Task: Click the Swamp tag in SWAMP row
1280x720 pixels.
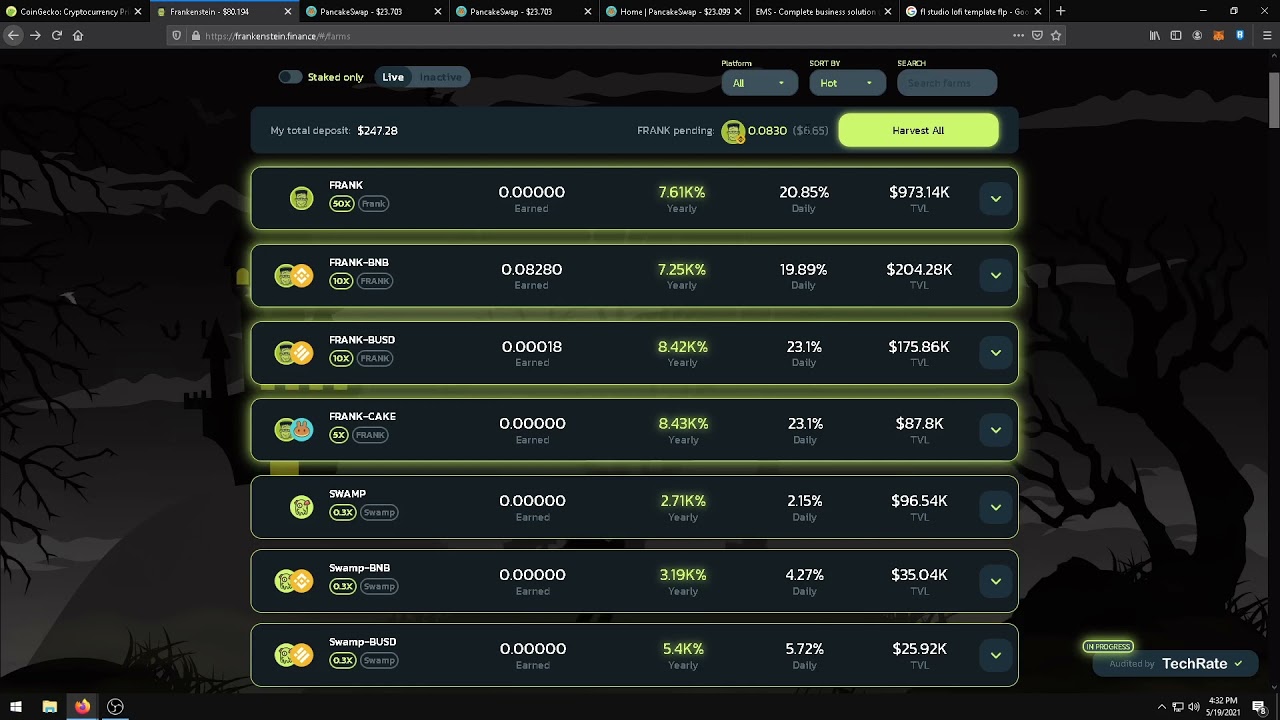Action: (x=379, y=512)
